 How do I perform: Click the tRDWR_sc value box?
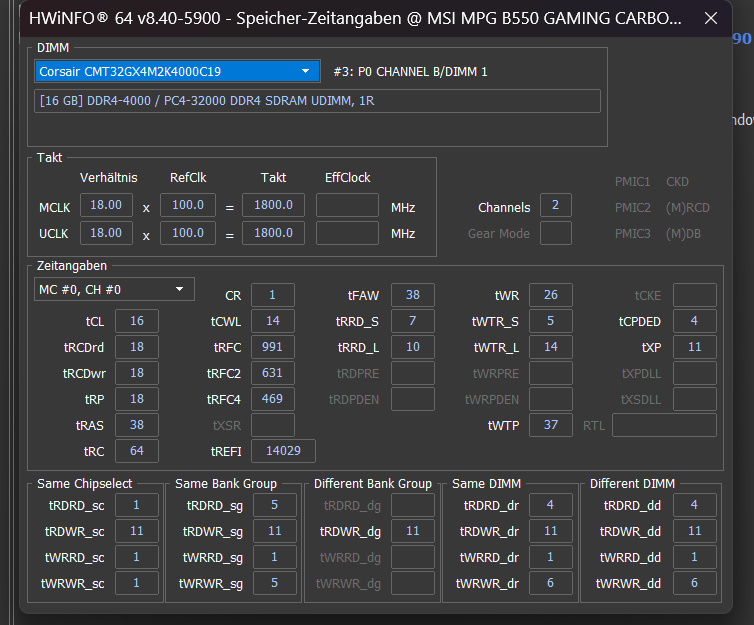(137, 531)
